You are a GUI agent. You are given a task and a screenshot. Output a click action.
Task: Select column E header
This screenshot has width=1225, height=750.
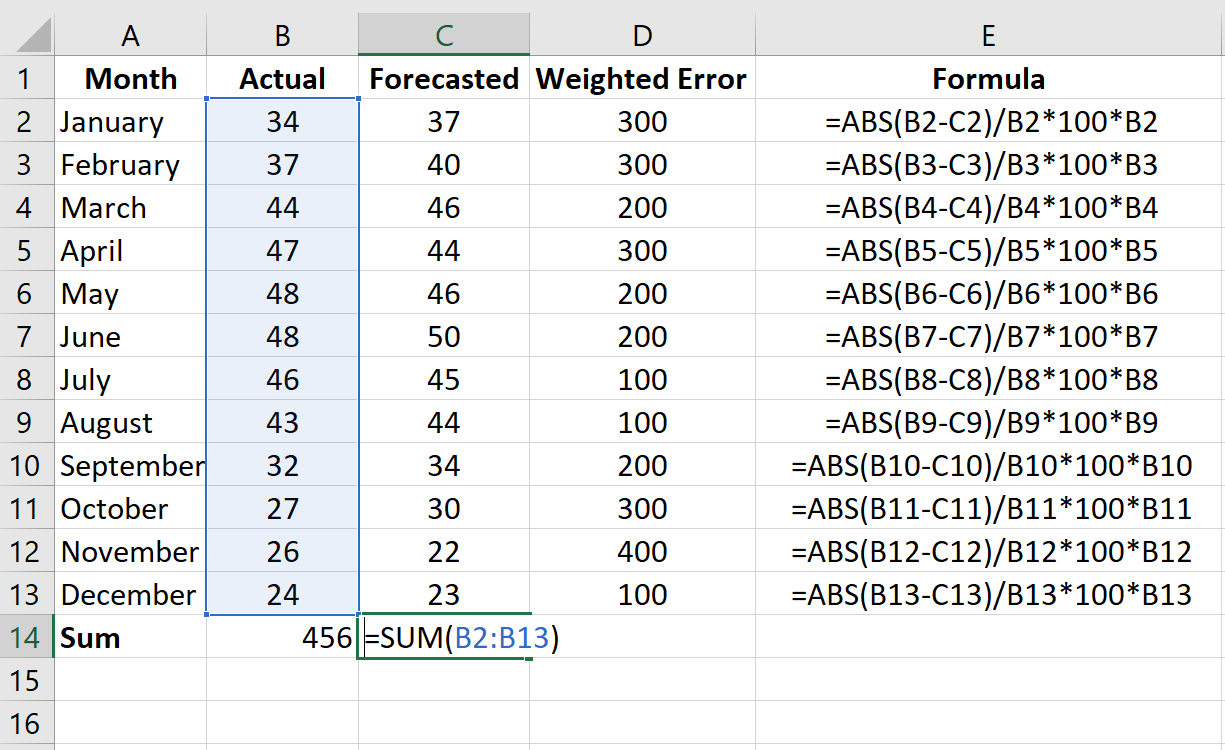coord(988,33)
